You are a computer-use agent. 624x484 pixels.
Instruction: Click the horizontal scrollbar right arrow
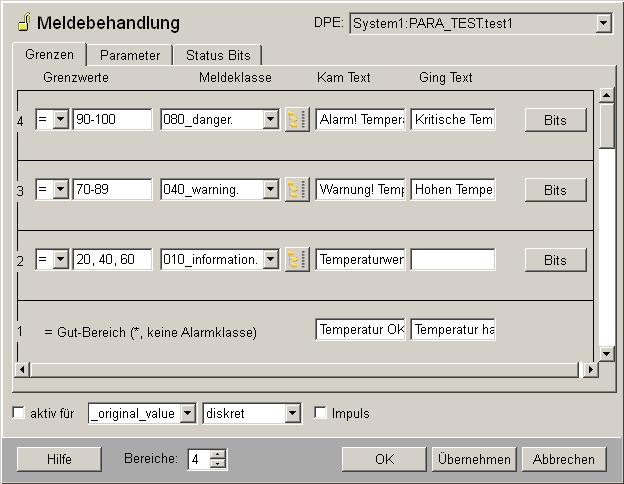point(591,369)
